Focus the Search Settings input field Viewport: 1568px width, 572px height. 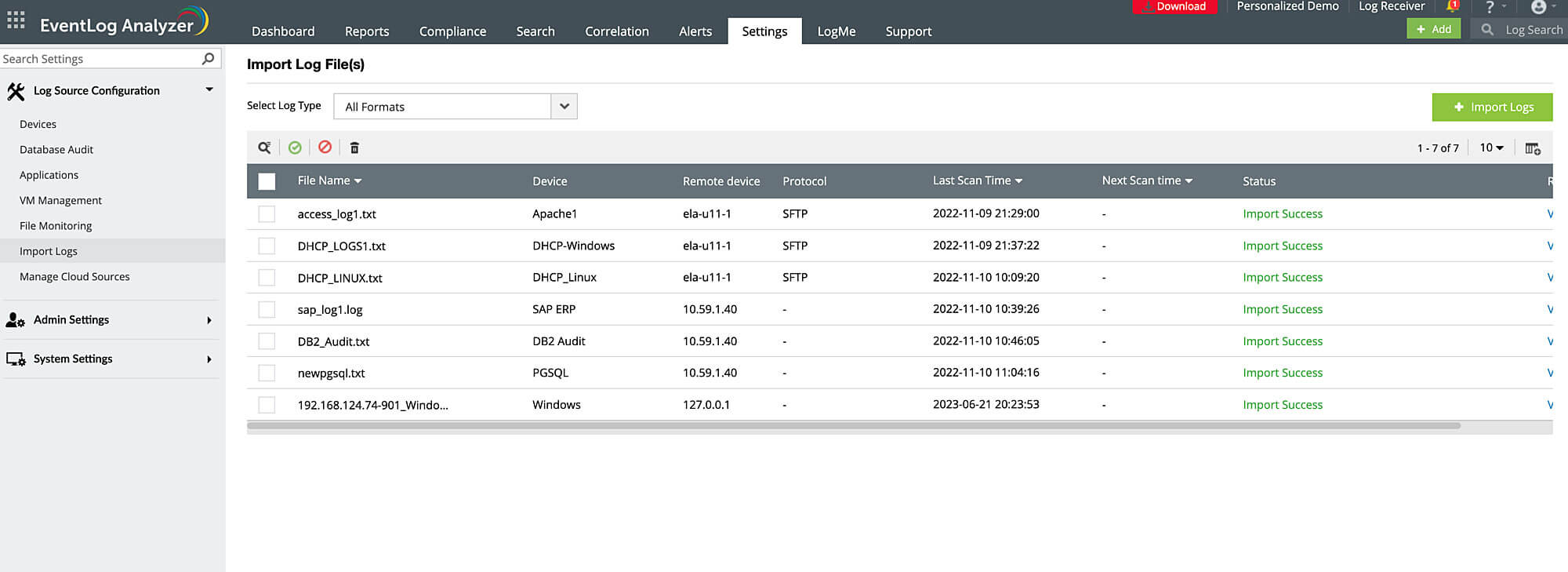click(110, 59)
